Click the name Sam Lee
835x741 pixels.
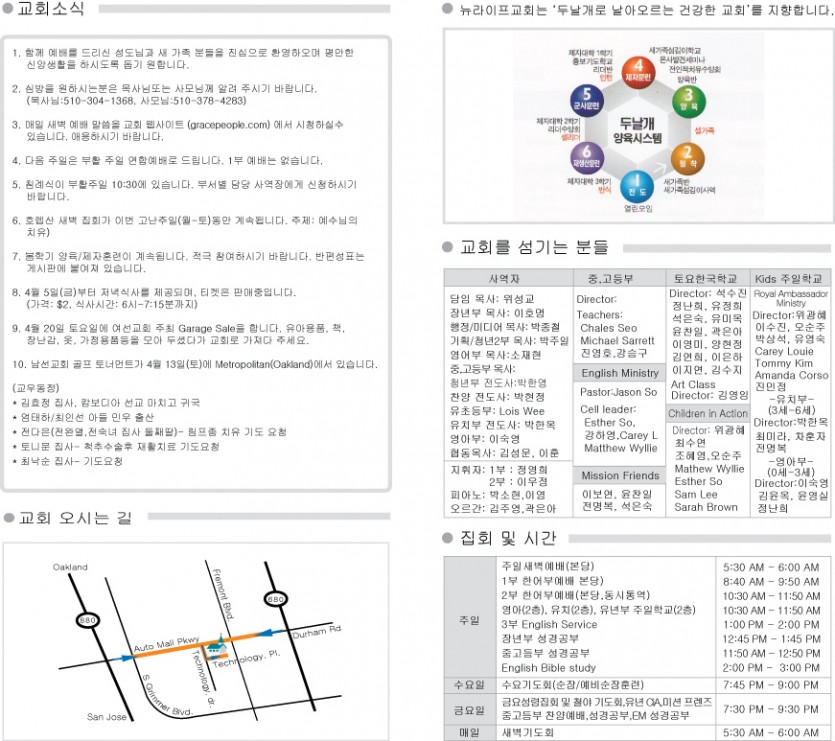[x=696, y=494]
